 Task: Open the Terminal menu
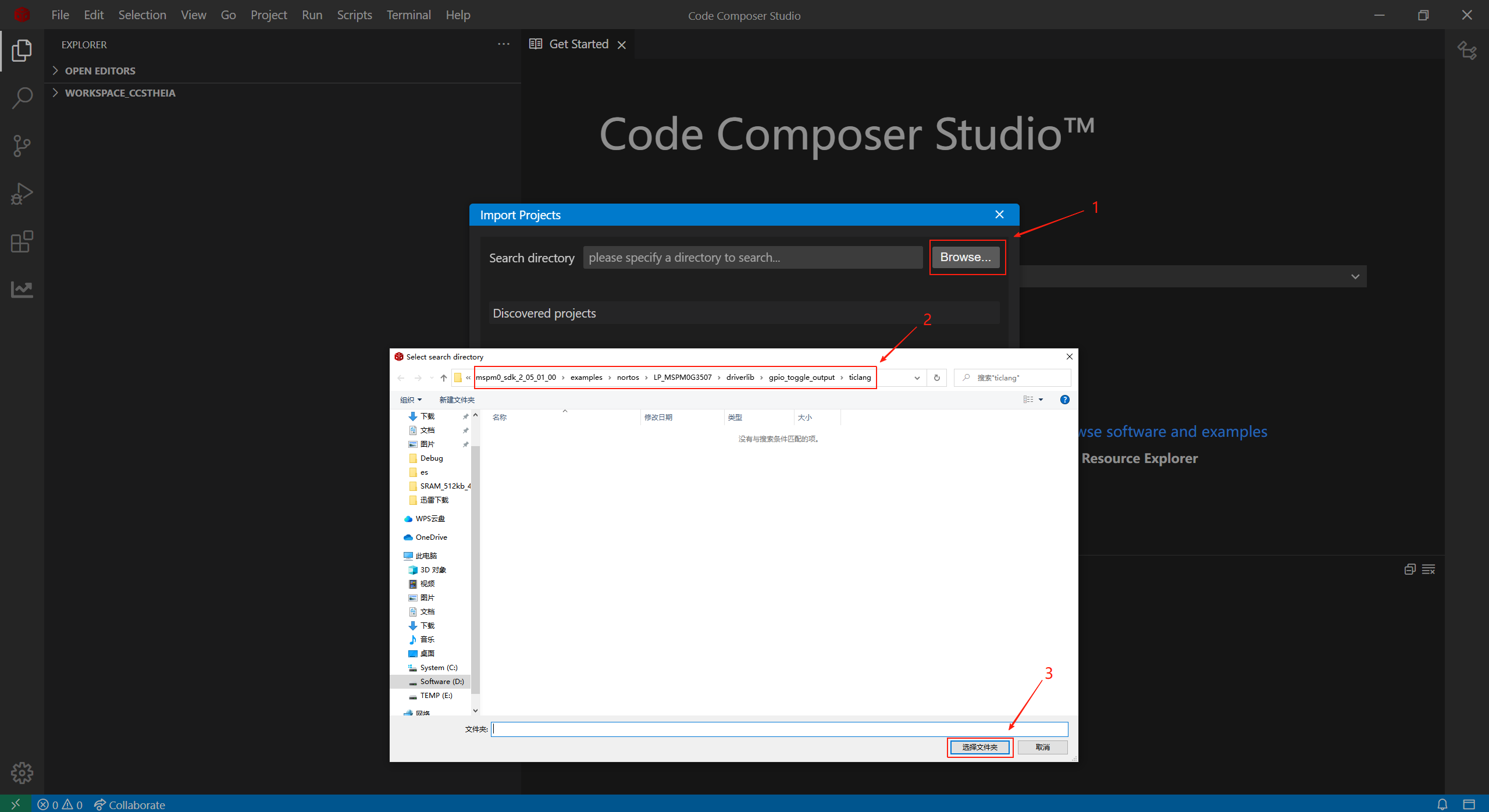(x=409, y=15)
